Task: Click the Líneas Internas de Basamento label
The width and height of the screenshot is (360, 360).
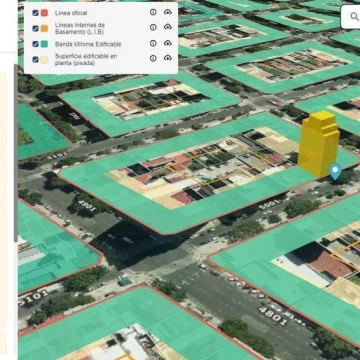Action: (x=80, y=28)
